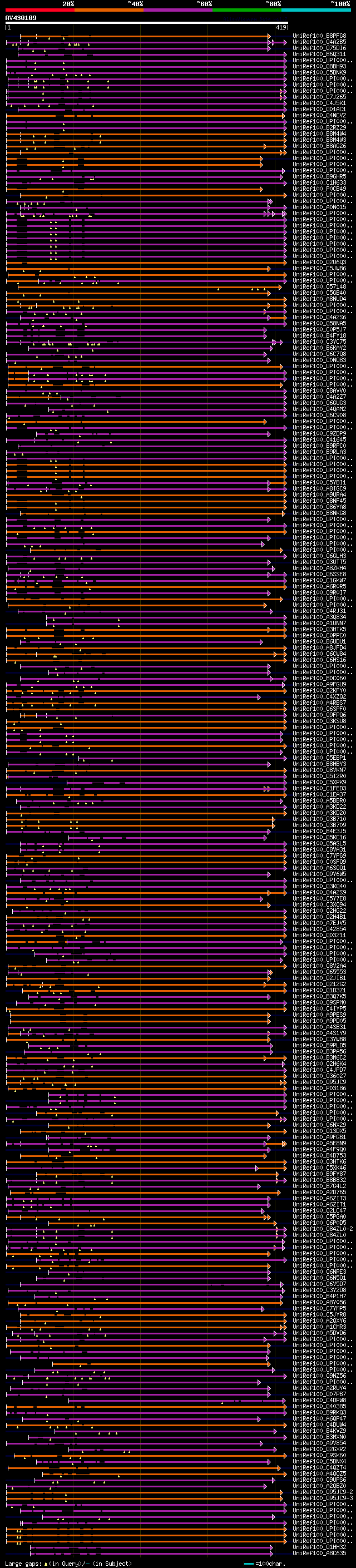The image size is (356, 1568).
Task: Open the UniRef100_Q3B710 hit
Action: tap(319, 819)
